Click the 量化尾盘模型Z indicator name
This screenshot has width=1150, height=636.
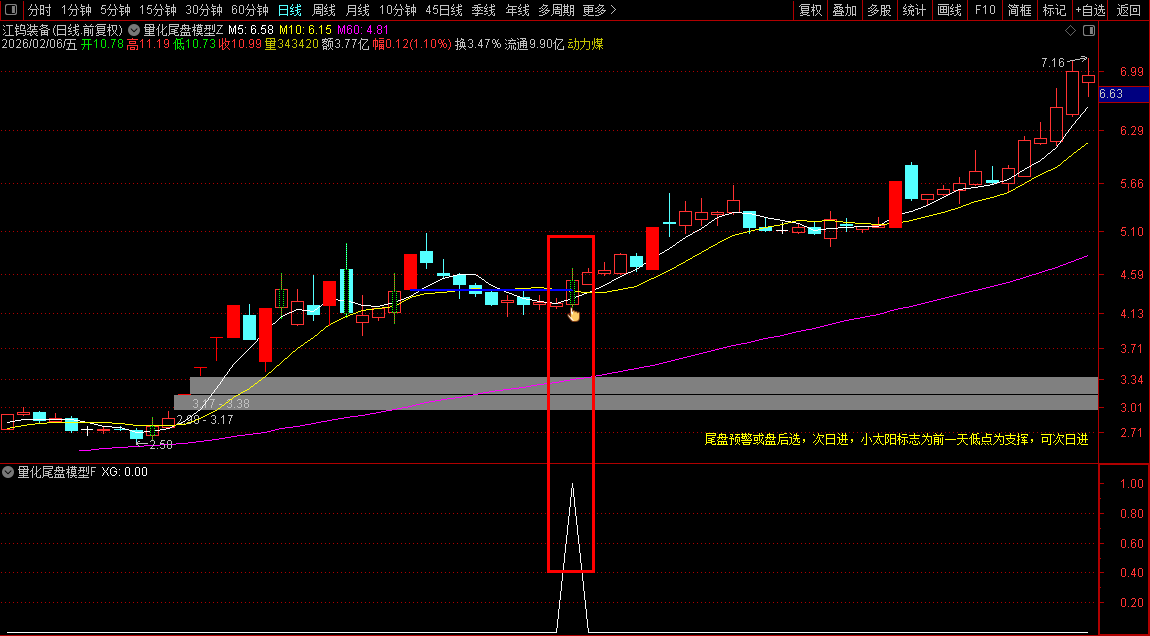click(183, 30)
